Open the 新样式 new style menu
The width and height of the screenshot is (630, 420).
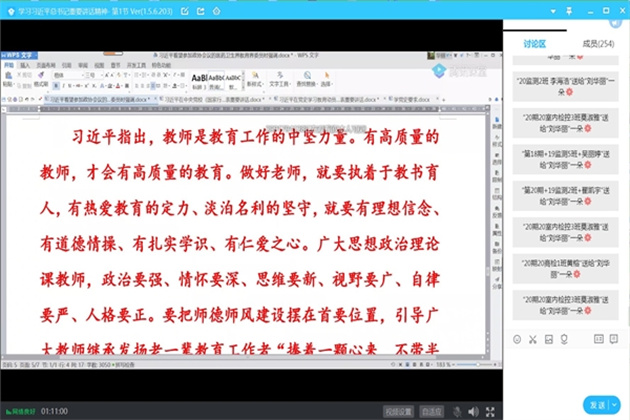click(x=255, y=79)
